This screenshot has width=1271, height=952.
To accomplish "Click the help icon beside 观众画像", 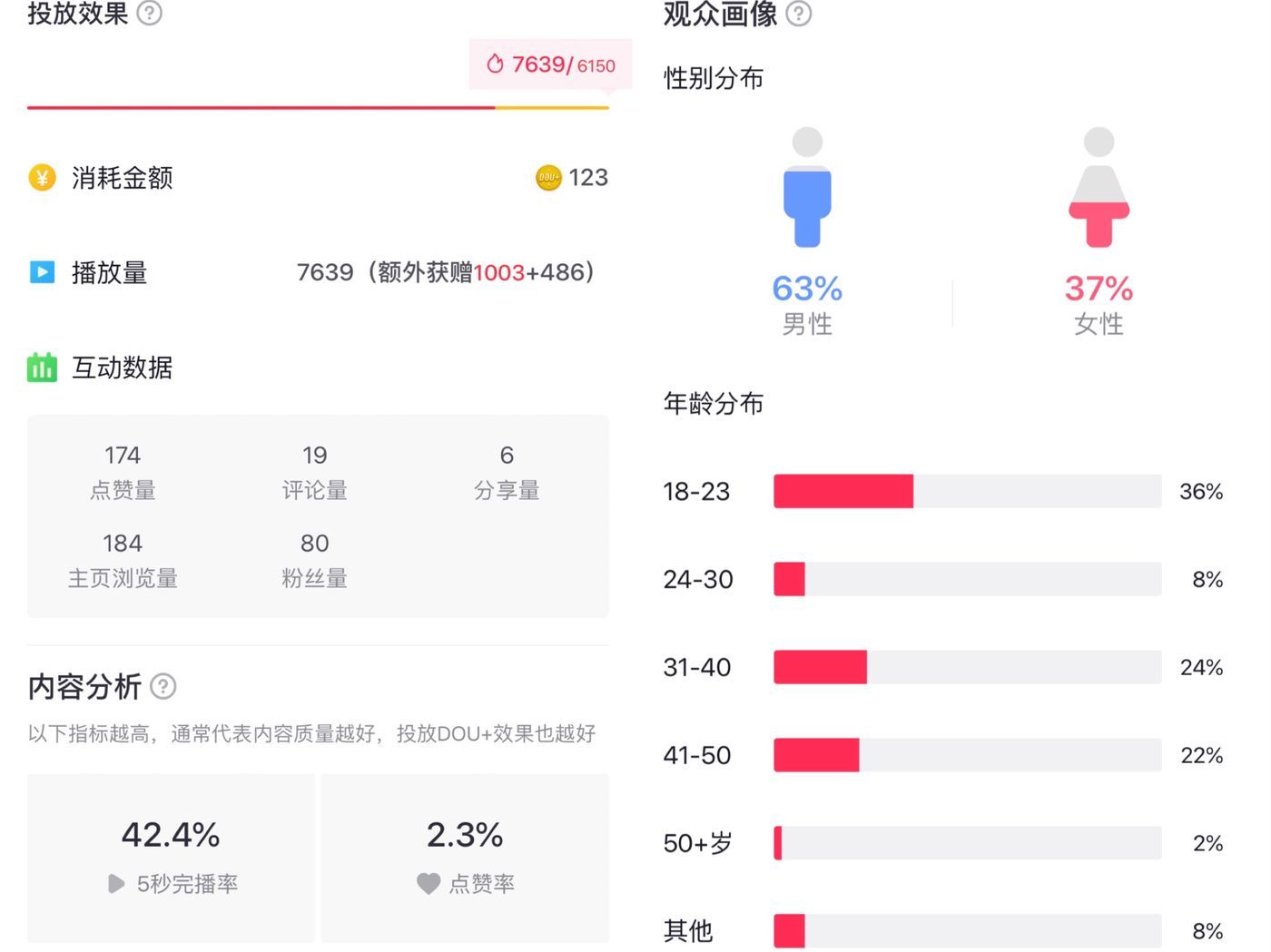I will click(x=798, y=14).
